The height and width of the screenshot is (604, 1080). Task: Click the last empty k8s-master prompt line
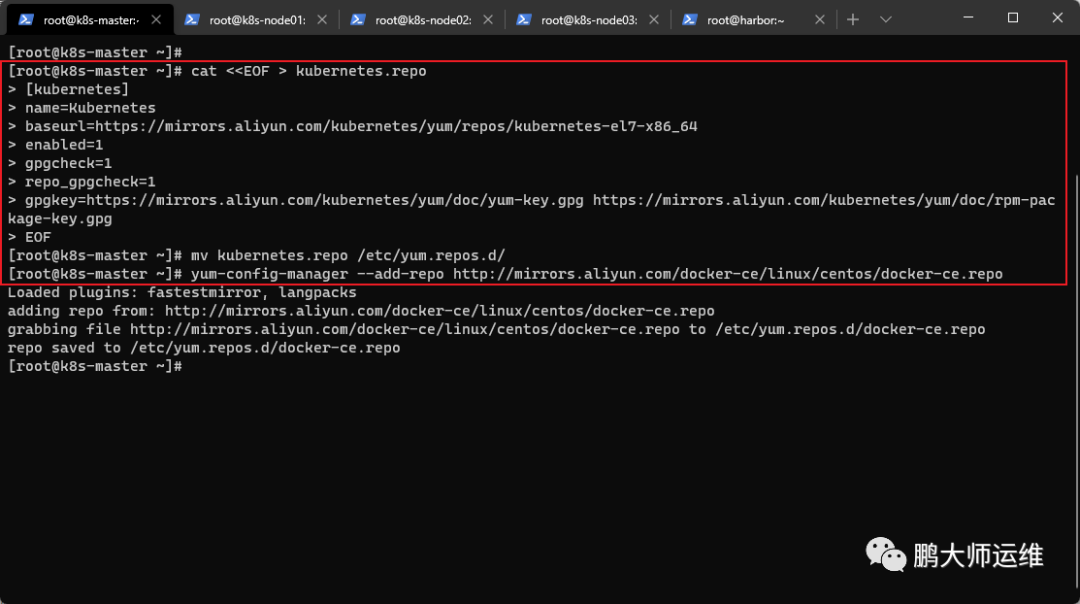(x=95, y=366)
